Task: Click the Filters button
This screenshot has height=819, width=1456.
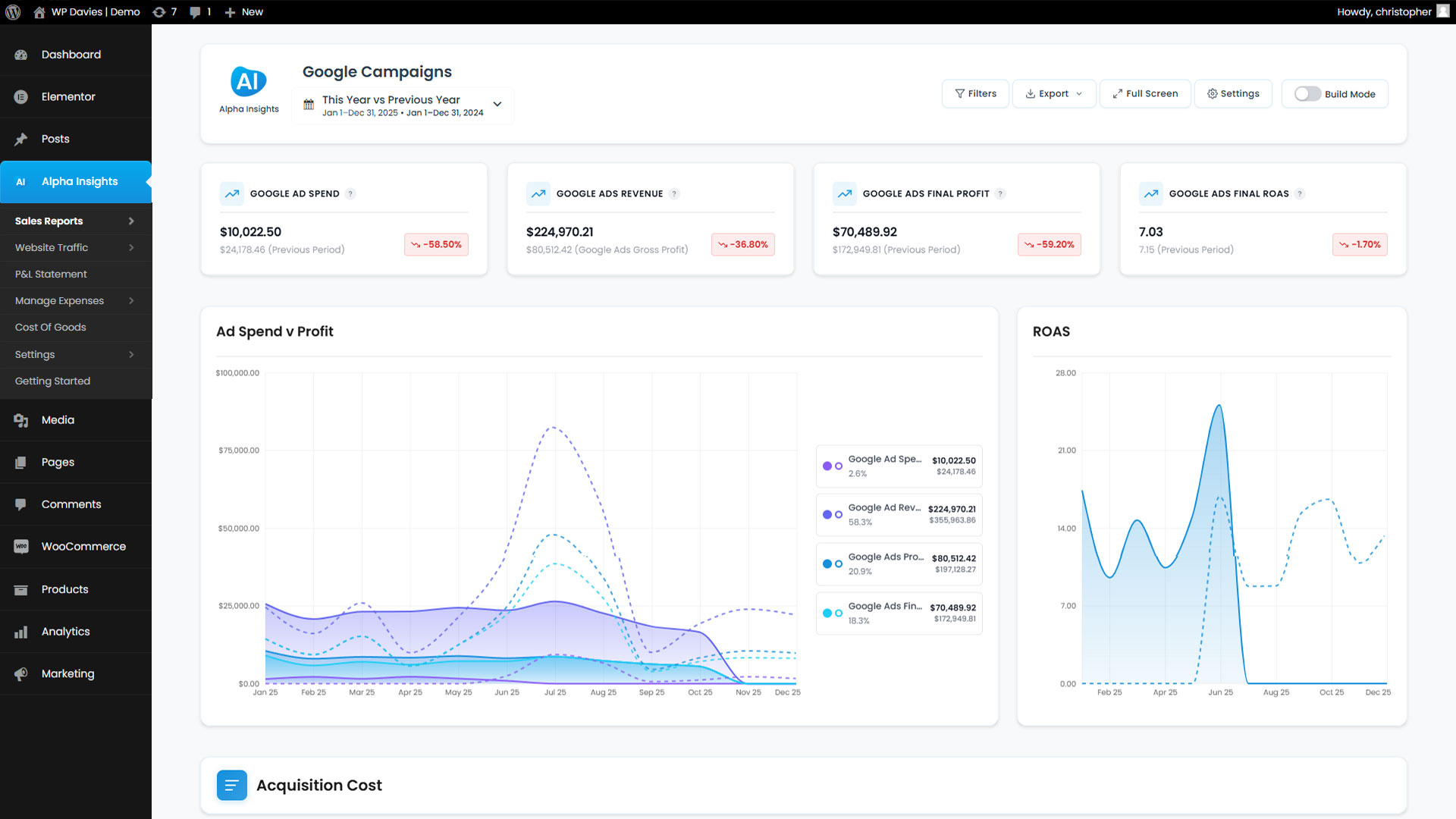Action: click(975, 94)
